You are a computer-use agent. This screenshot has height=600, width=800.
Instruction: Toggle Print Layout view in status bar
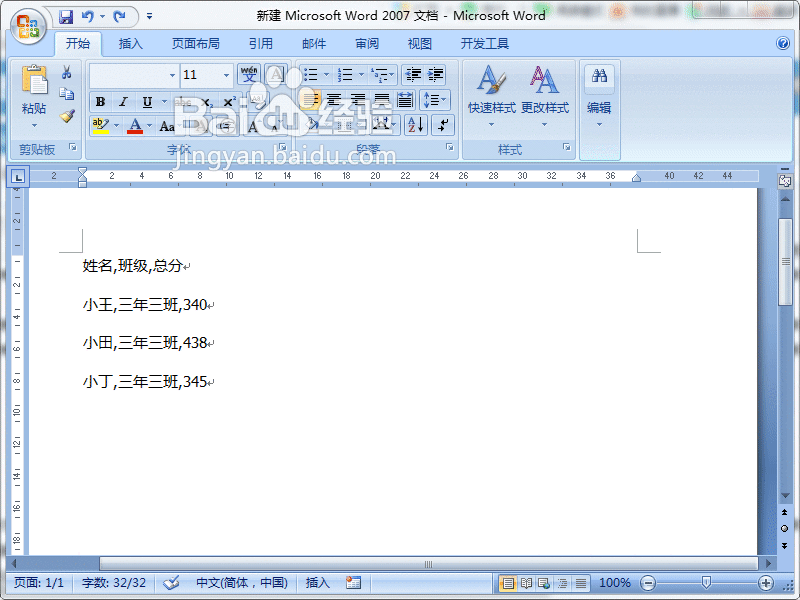coord(508,582)
